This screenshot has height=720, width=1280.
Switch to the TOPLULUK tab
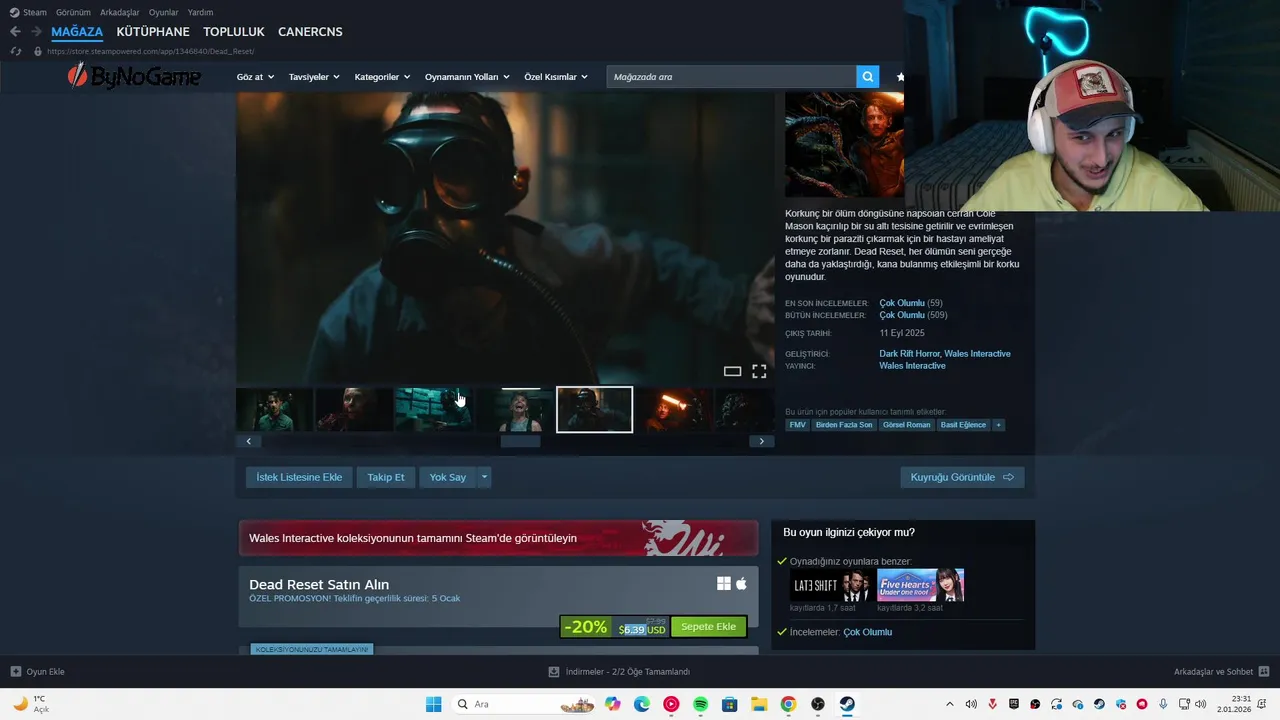(234, 32)
